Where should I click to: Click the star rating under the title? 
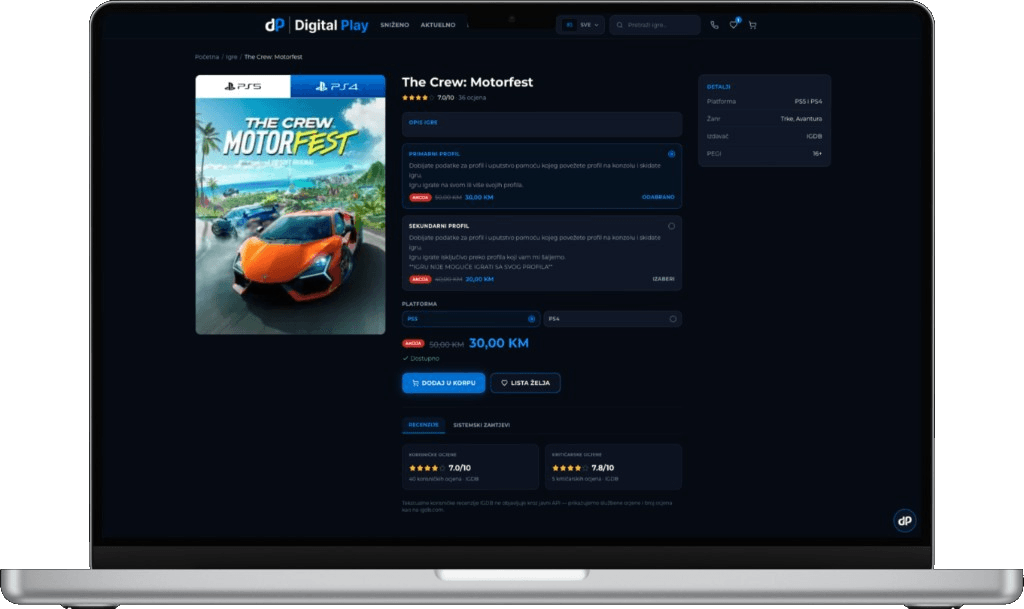(x=418, y=97)
